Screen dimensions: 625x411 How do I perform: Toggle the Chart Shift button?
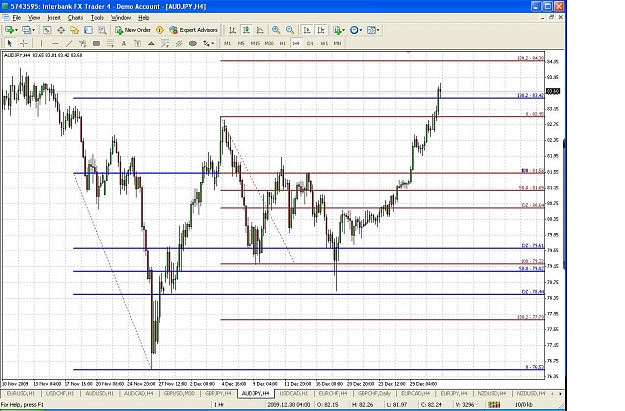coord(321,30)
